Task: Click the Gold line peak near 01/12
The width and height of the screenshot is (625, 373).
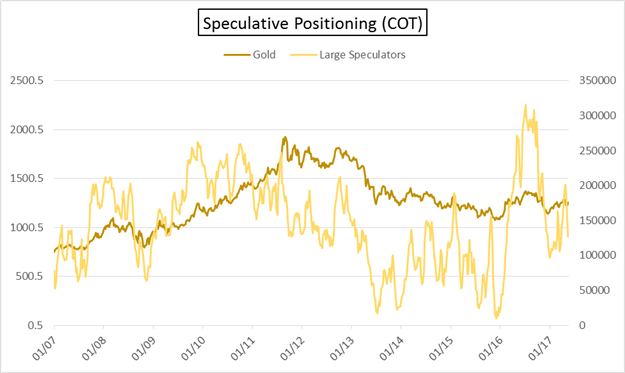Action: click(285, 137)
